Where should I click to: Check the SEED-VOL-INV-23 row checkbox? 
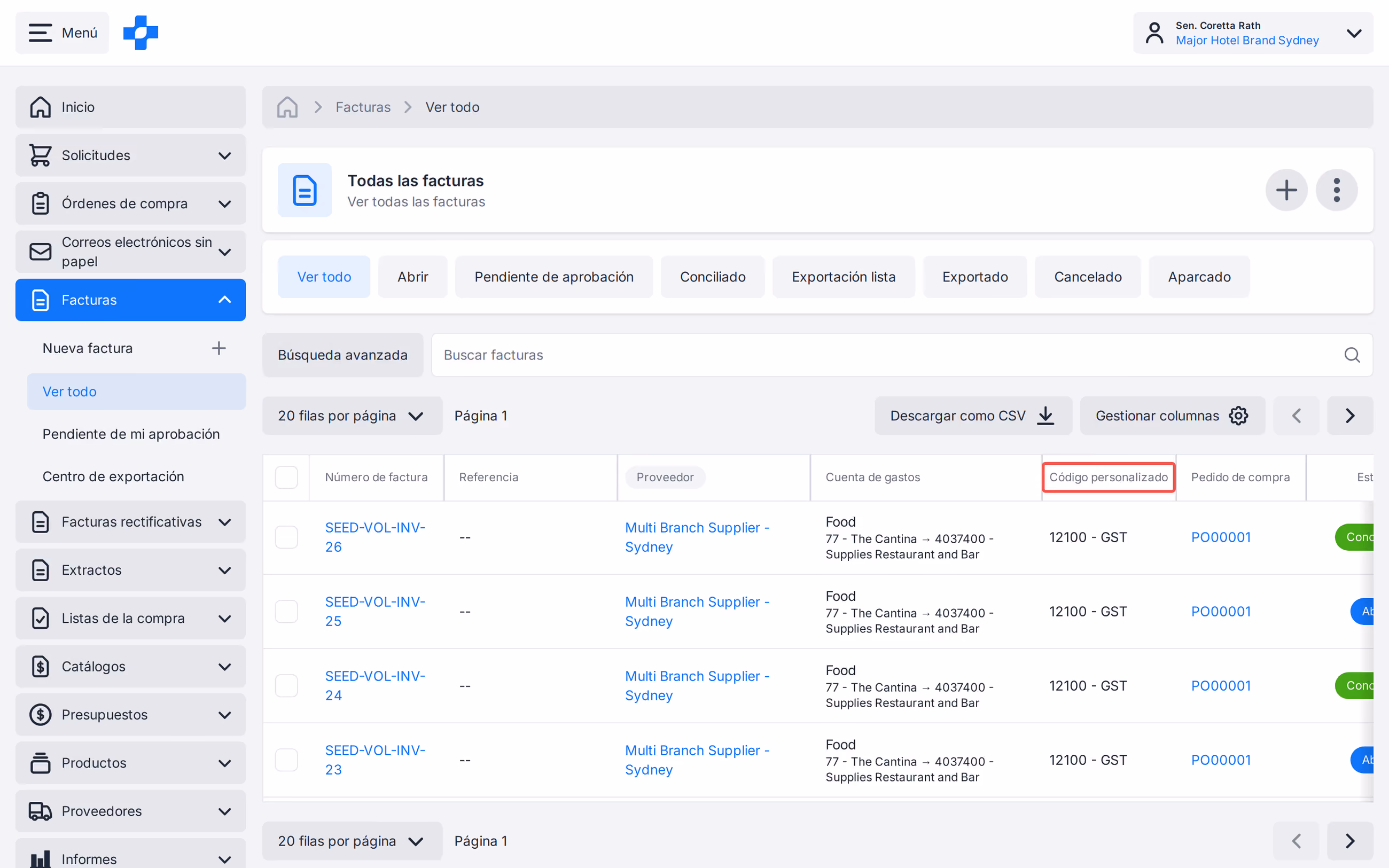click(286, 760)
